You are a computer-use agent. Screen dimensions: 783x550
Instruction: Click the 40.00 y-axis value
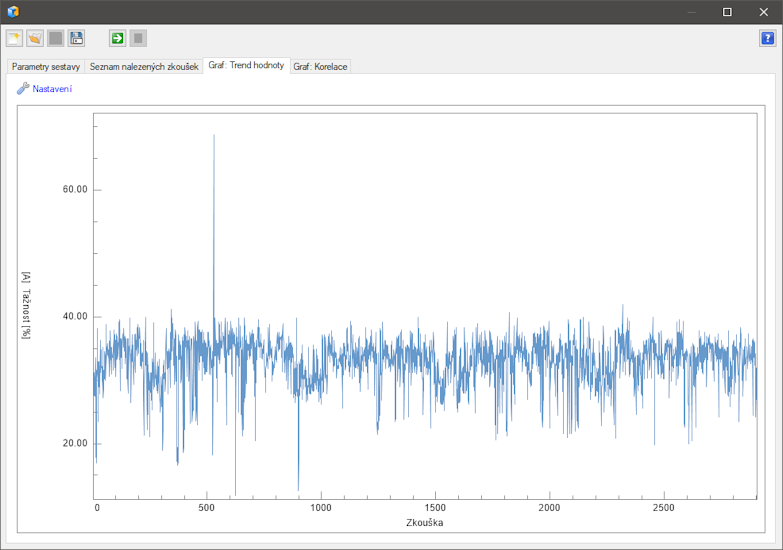75,316
